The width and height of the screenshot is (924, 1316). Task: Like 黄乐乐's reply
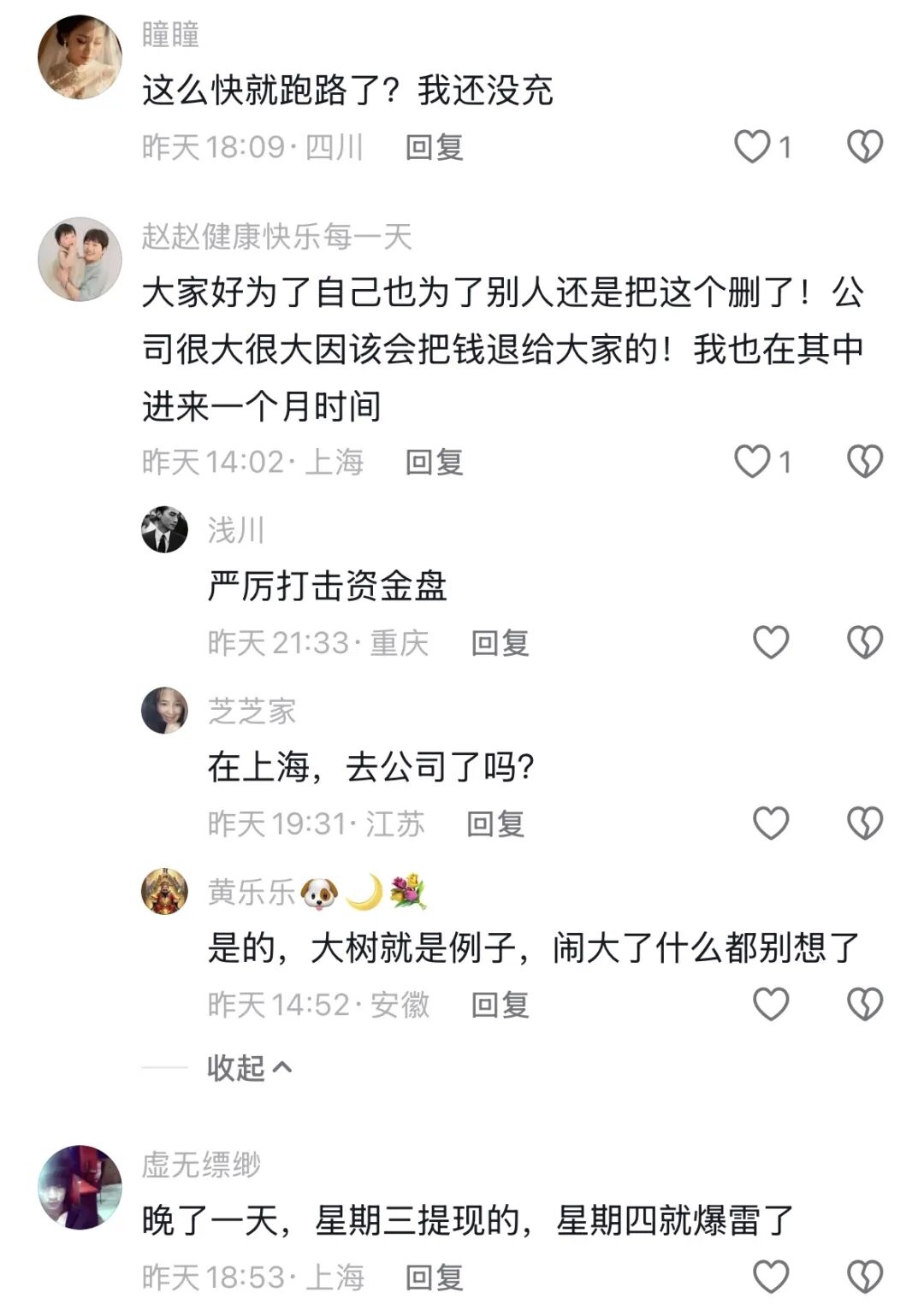tap(770, 1005)
